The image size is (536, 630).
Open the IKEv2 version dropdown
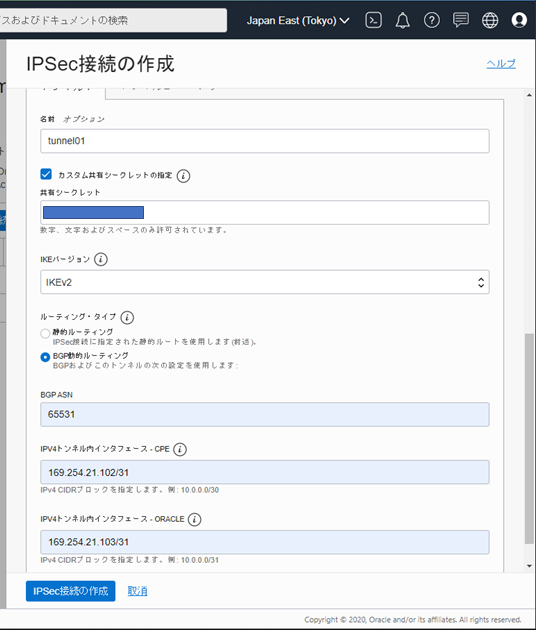pos(265,282)
